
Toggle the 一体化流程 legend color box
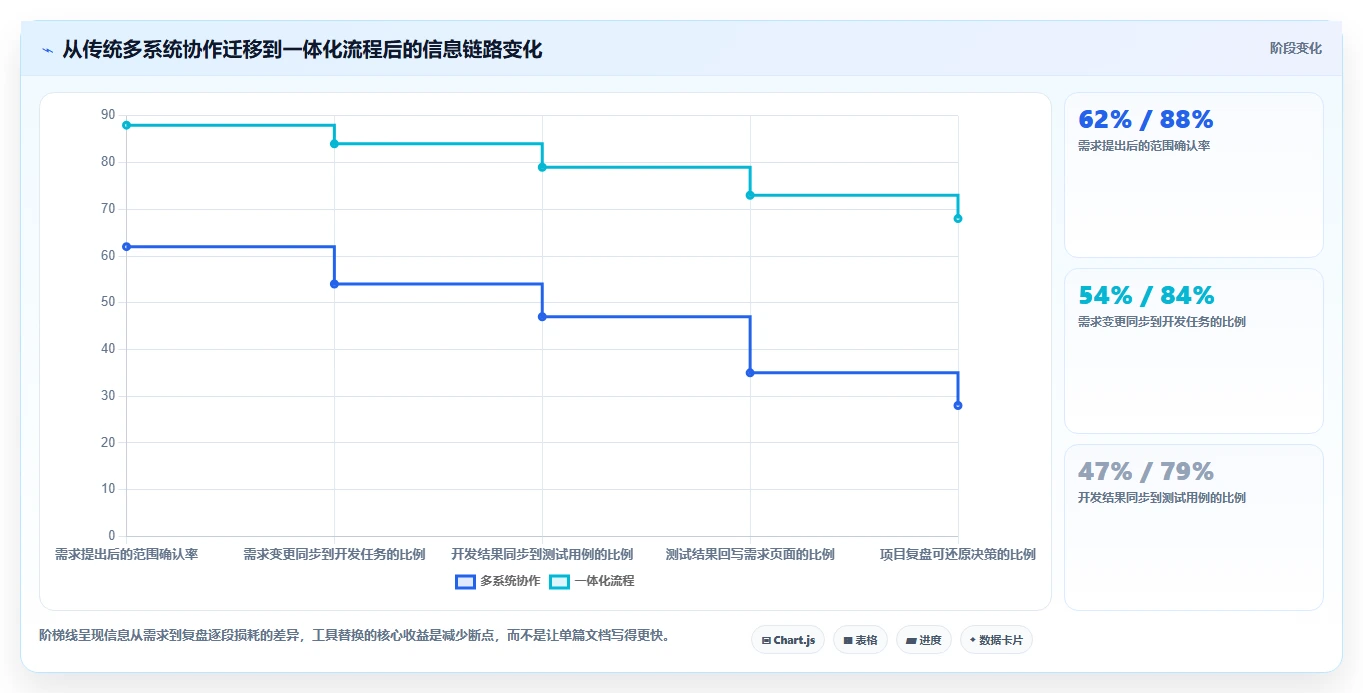tap(559, 581)
